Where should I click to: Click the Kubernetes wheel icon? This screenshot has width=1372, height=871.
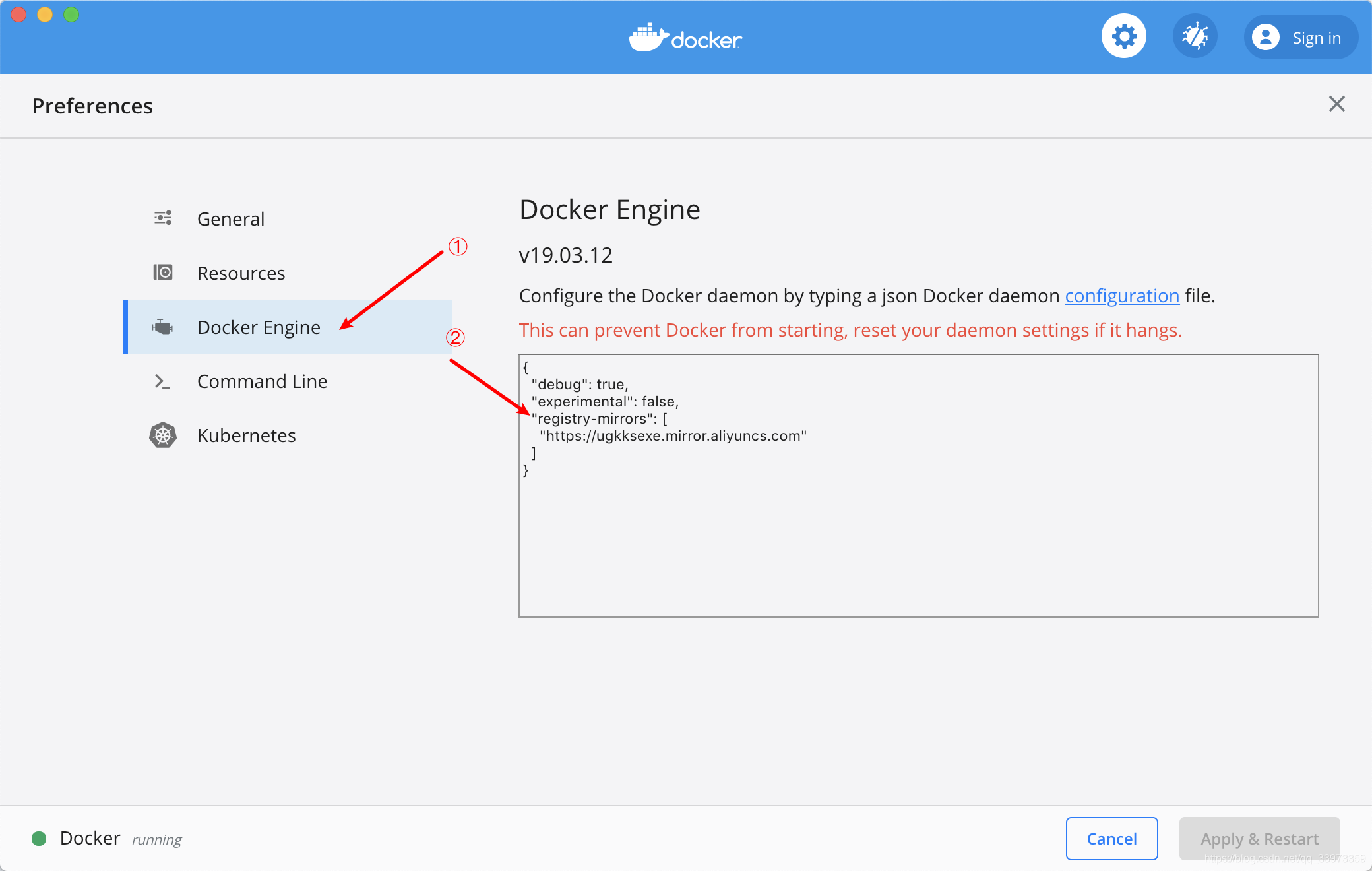[163, 435]
